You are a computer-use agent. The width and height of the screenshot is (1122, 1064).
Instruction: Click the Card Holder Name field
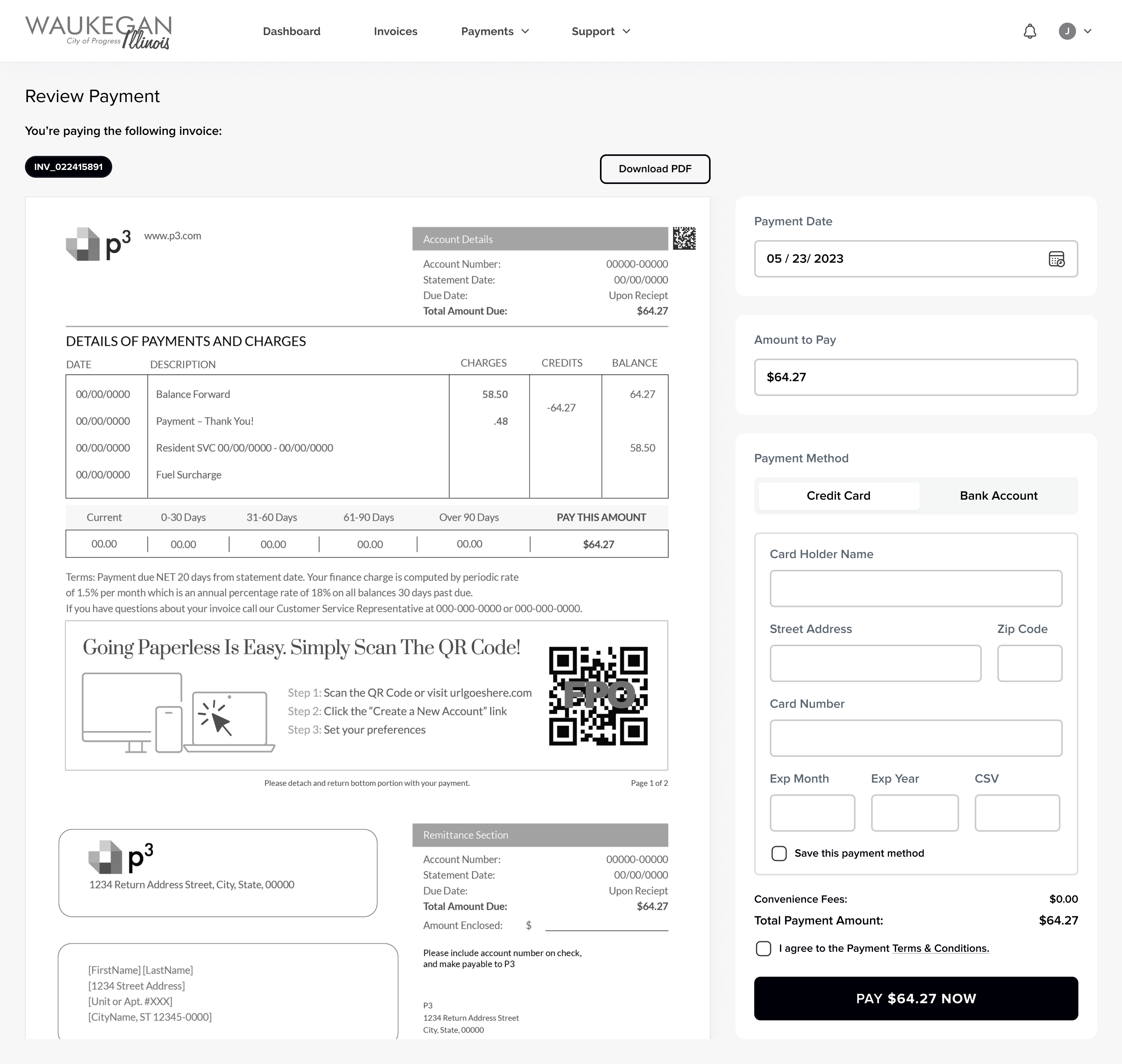(916, 589)
